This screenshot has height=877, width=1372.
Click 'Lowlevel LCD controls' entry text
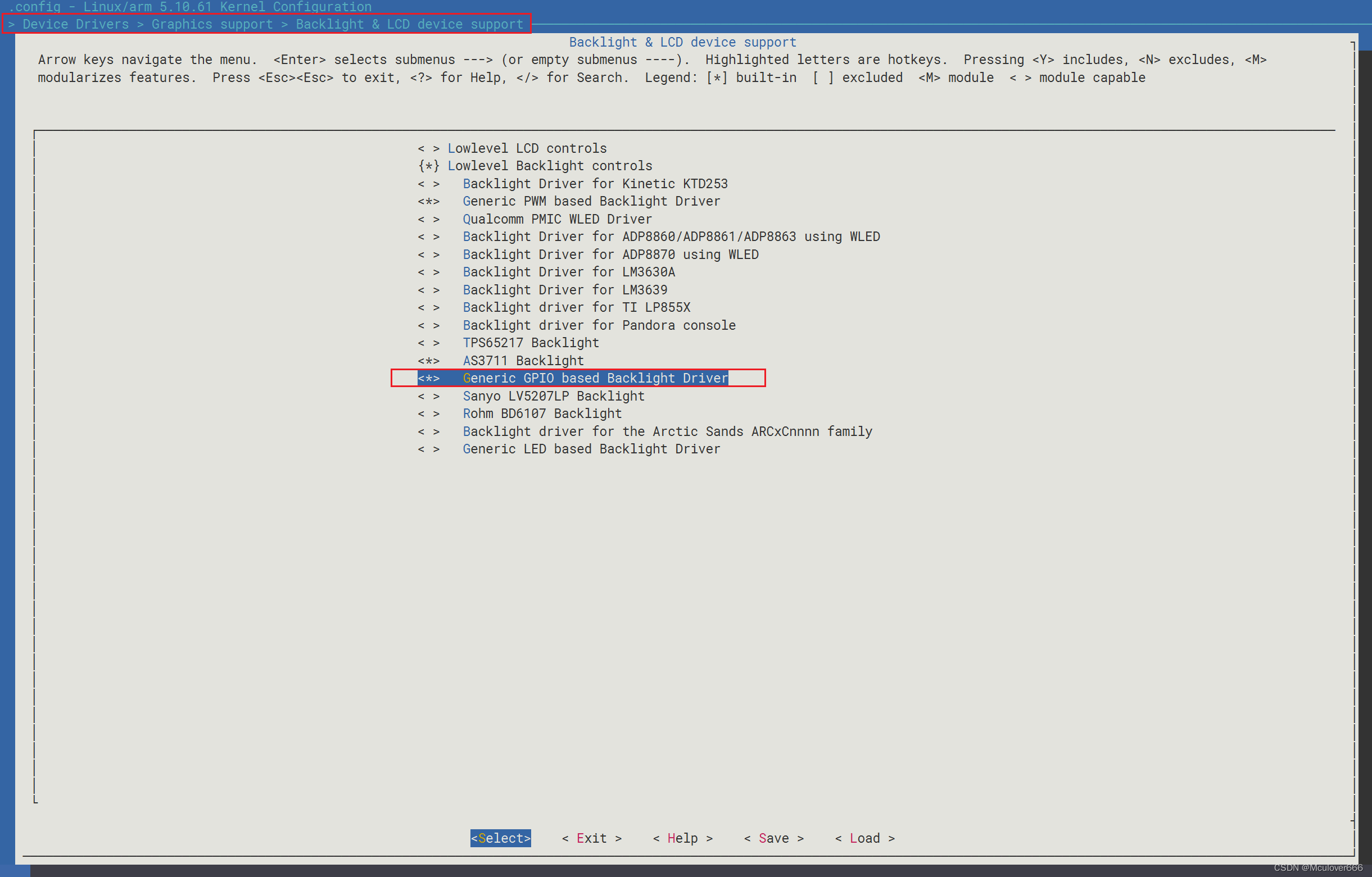tap(527, 149)
